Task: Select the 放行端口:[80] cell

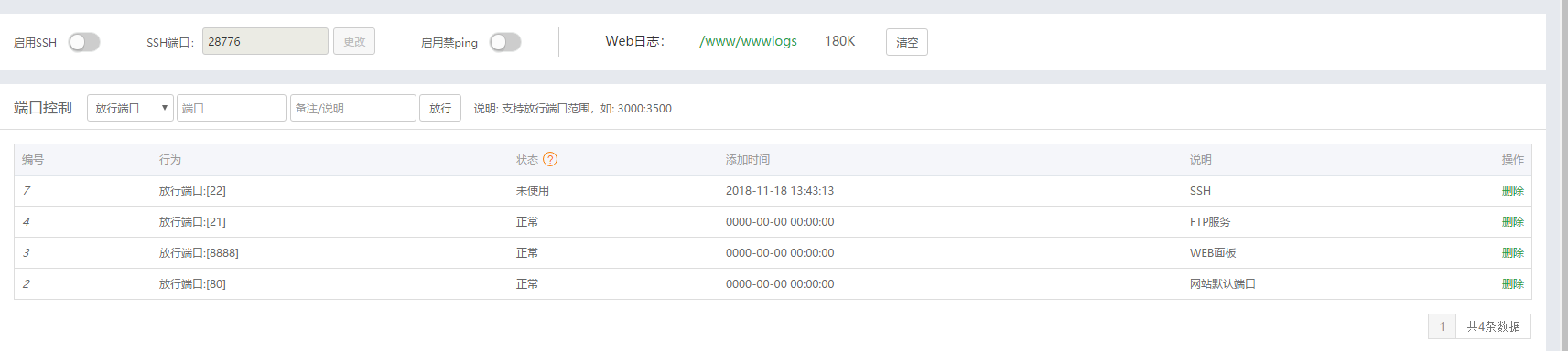Action: coord(192,284)
